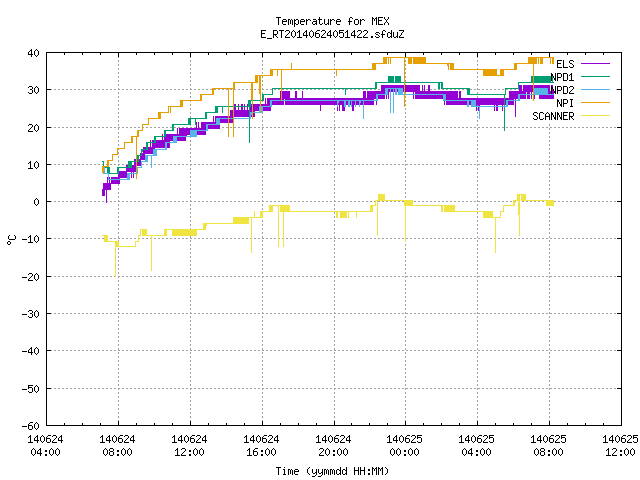Click x-axis label 140625 08:00
640x480 pixels.
[549, 446]
